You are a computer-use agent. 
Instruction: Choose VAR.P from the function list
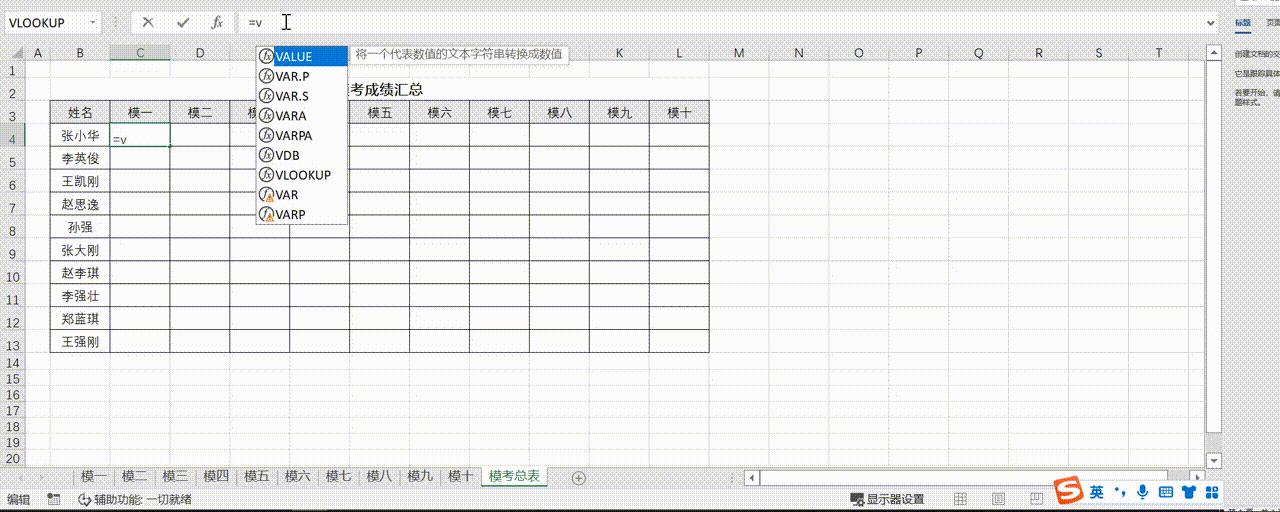[302, 76]
